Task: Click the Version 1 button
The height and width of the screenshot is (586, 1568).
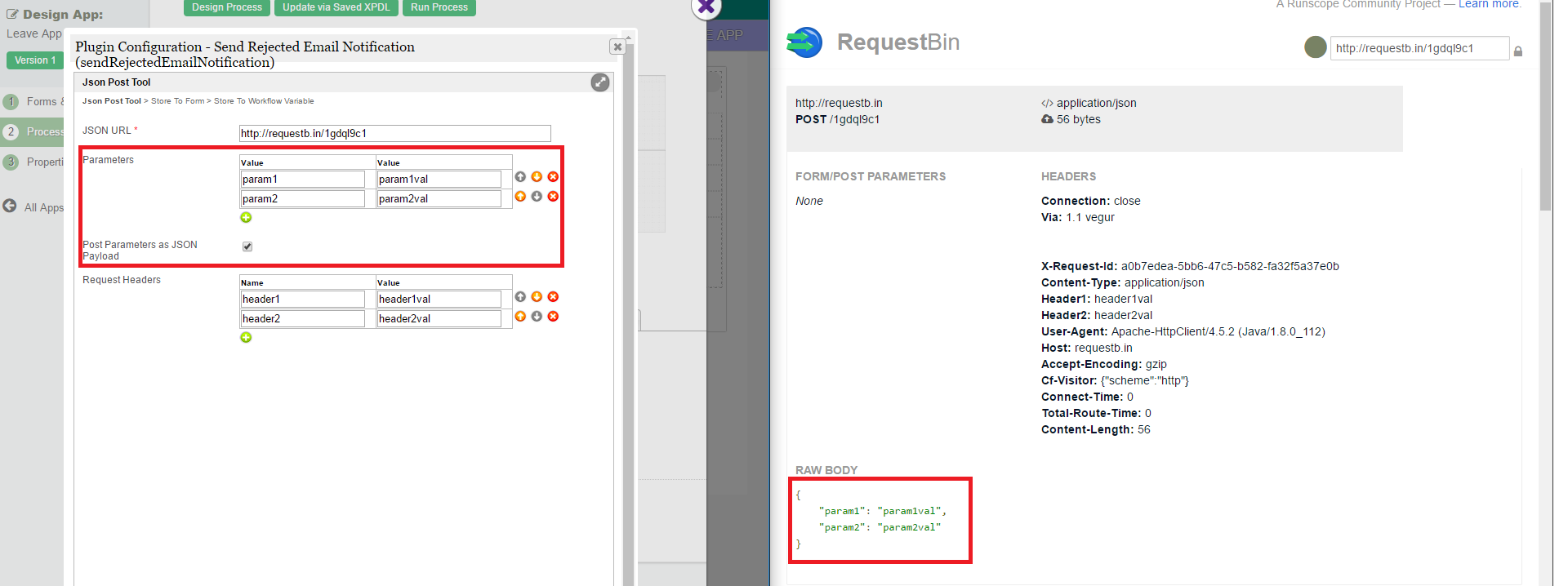Action: click(35, 60)
